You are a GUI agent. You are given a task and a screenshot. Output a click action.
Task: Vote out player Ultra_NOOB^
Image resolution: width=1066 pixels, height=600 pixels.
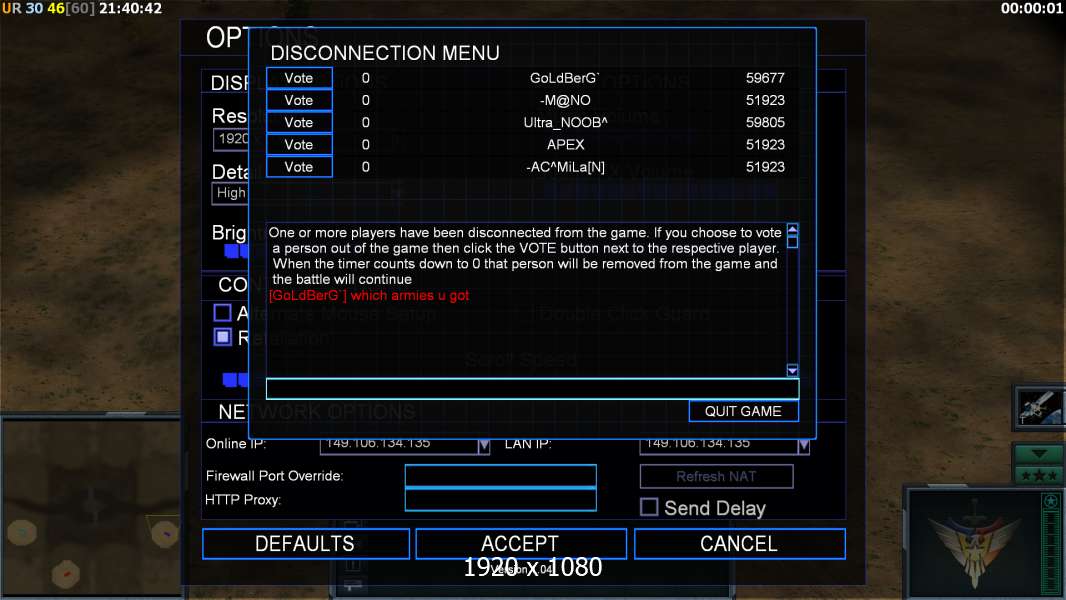(x=299, y=122)
